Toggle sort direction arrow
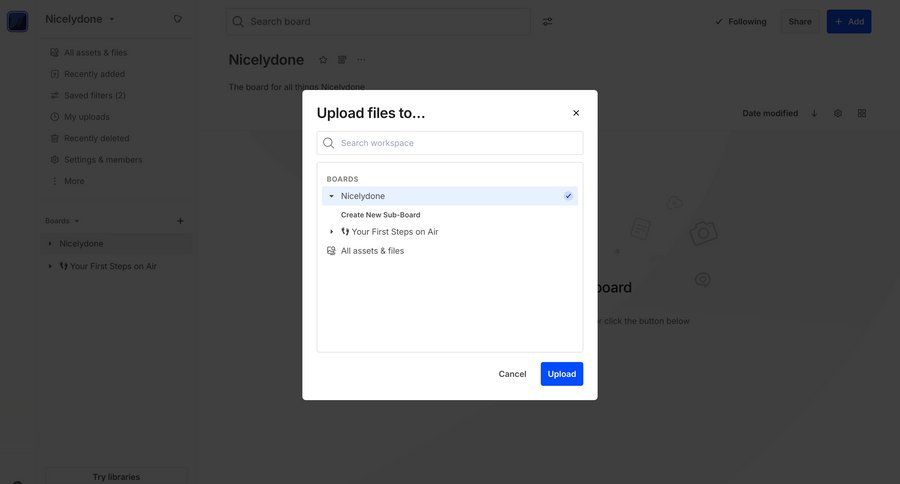Image resolution: width=900 pixels, height=484 pixels. [814, 114]
